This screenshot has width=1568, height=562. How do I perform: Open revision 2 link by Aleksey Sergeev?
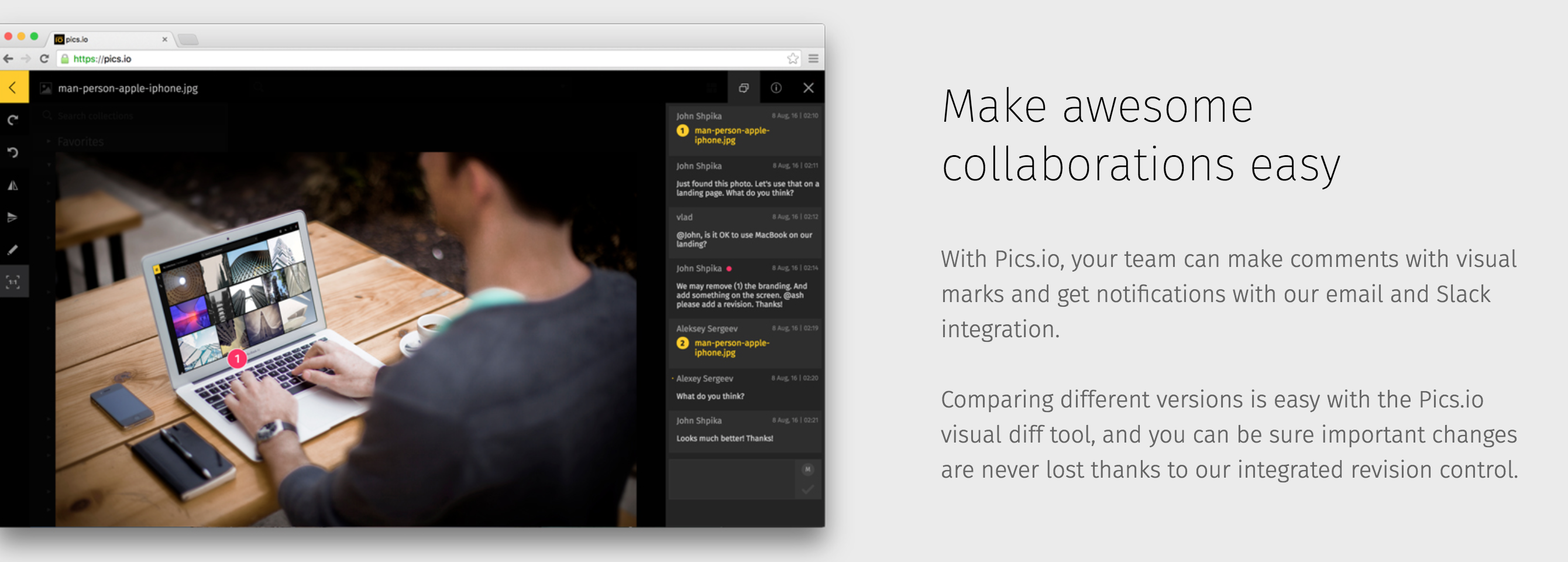click(732, 348)
